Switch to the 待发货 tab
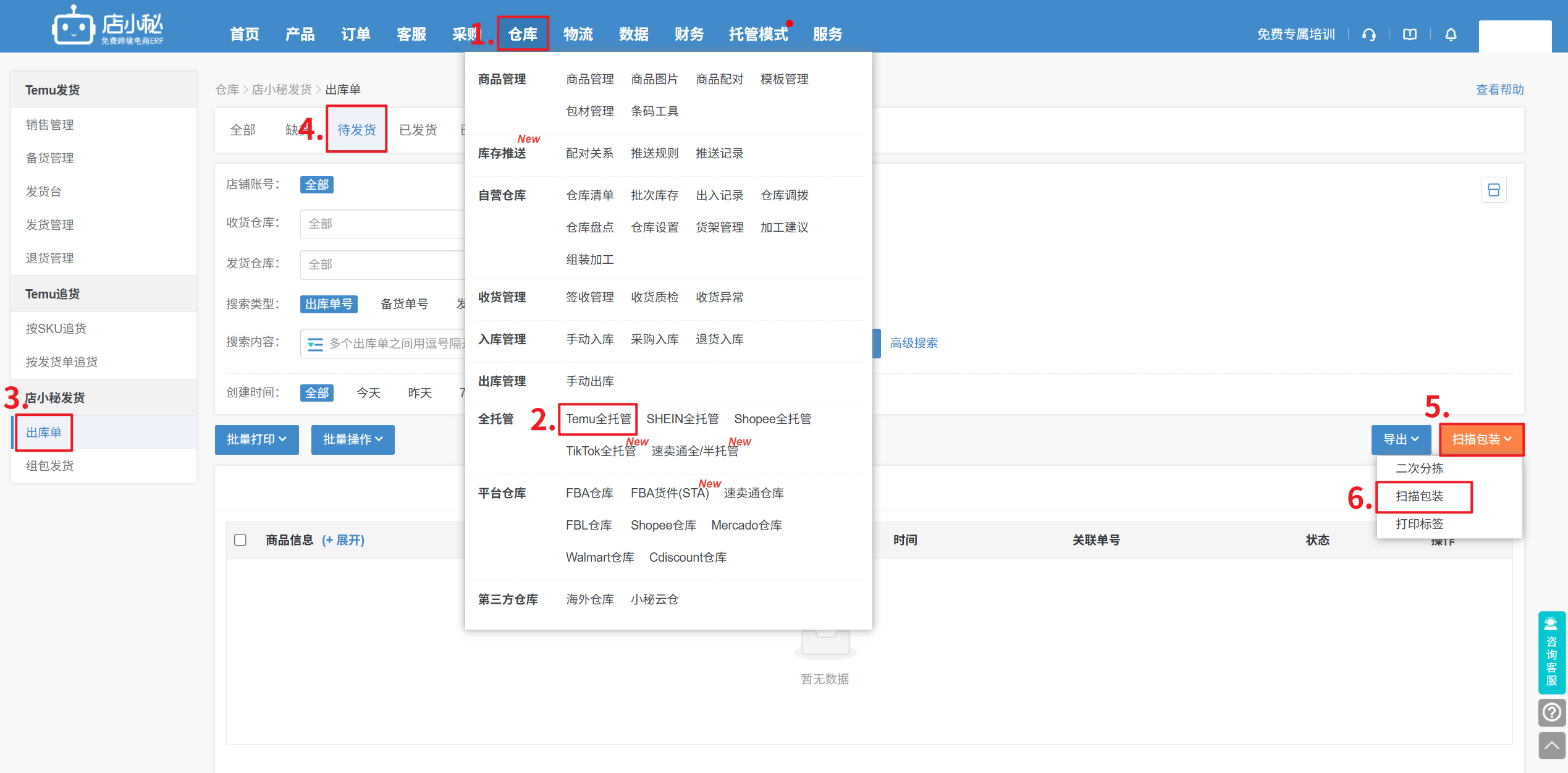Screen dimensions: 1568x773 (x=356, y=130)
